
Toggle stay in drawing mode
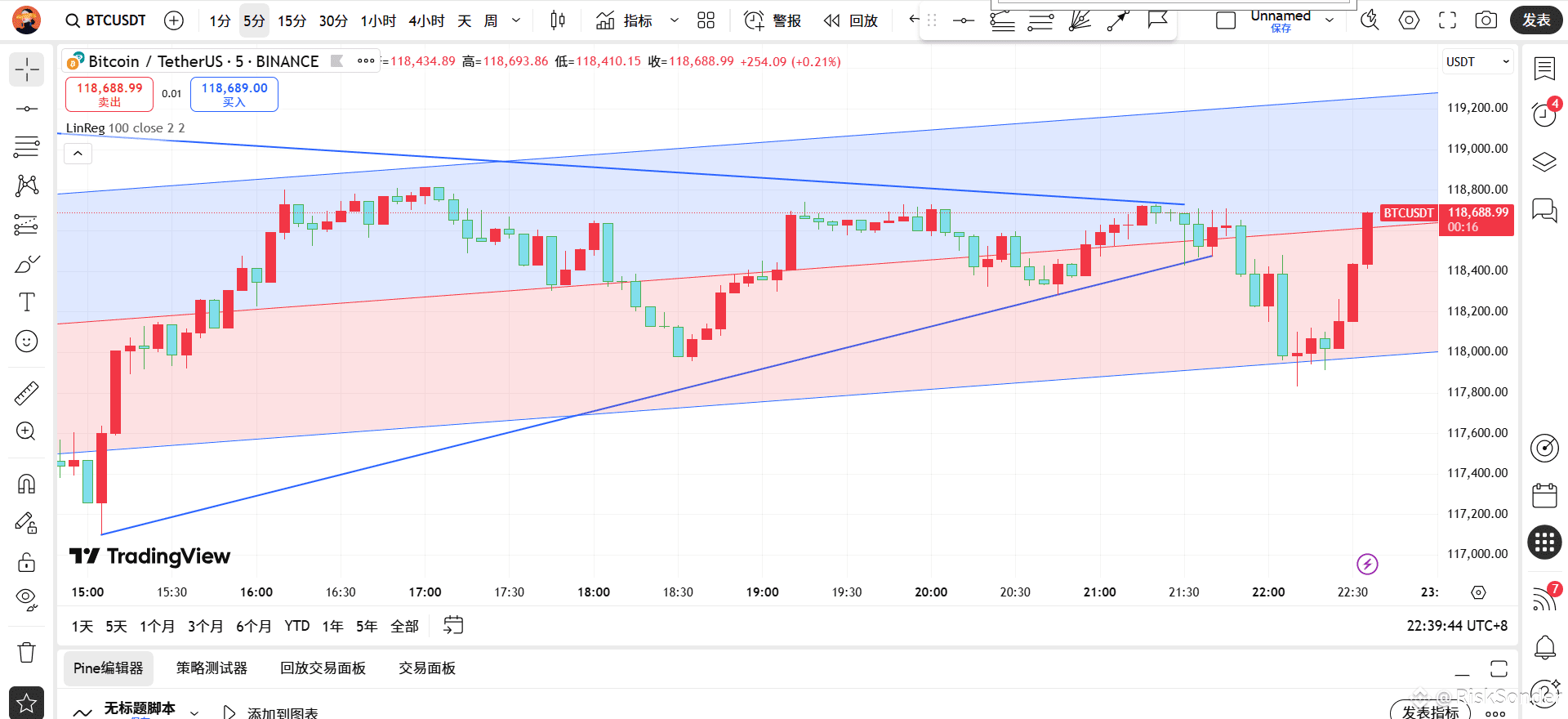(26, 523)
